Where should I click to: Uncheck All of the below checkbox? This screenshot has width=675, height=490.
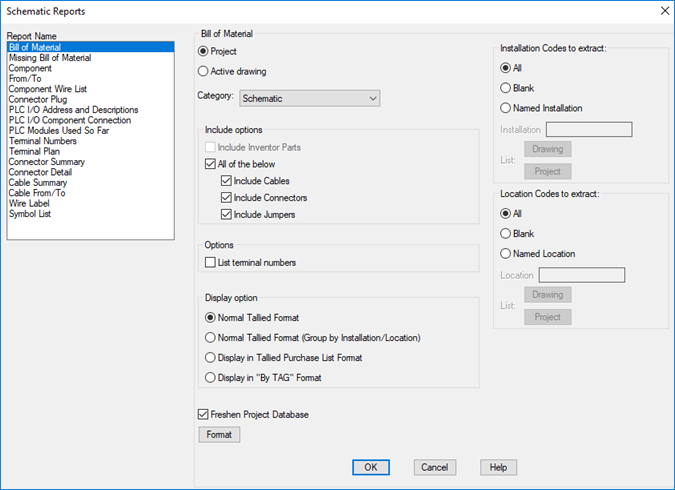pos(210,164)
